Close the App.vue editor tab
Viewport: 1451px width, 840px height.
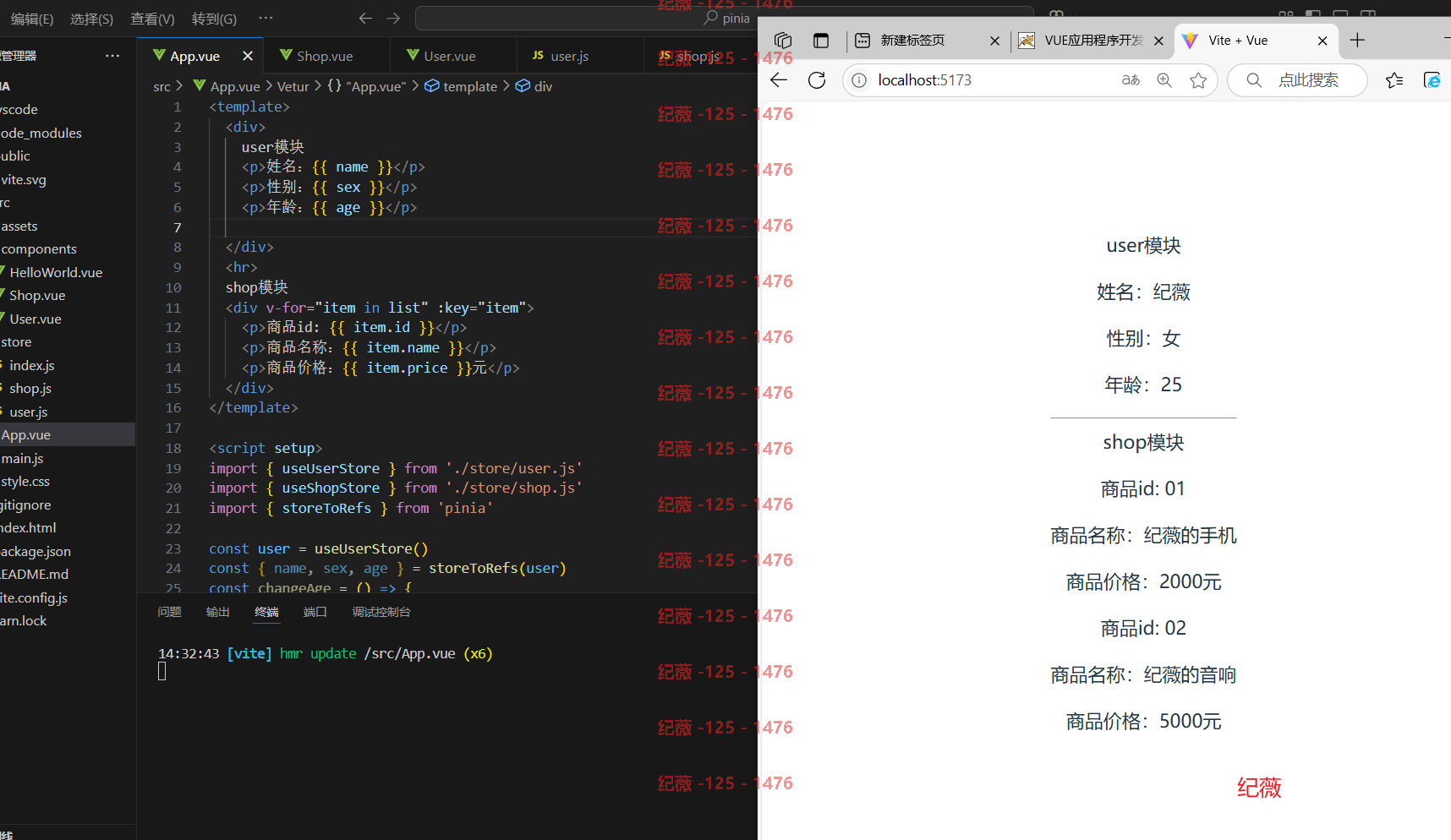coord(248,56)
